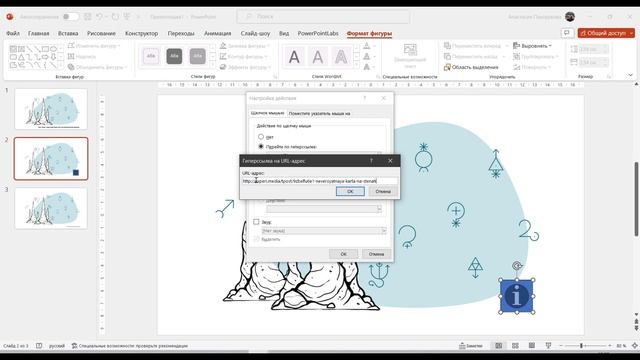Screen dimensions: 640x360
Task: Select the dark gray shape style
Action: 174,56
